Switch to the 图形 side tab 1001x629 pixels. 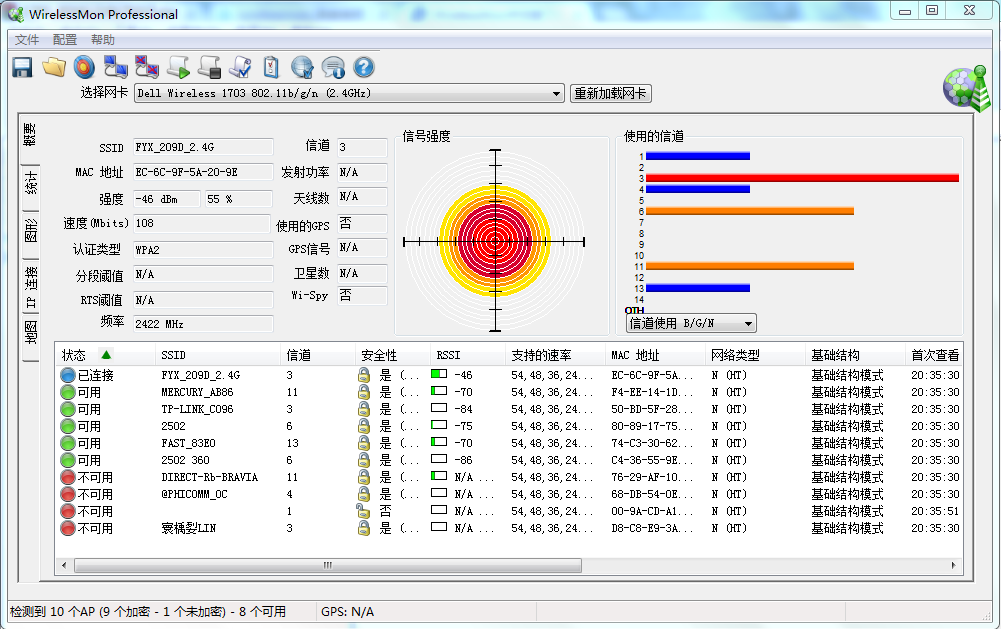click(x=30, y=231)
